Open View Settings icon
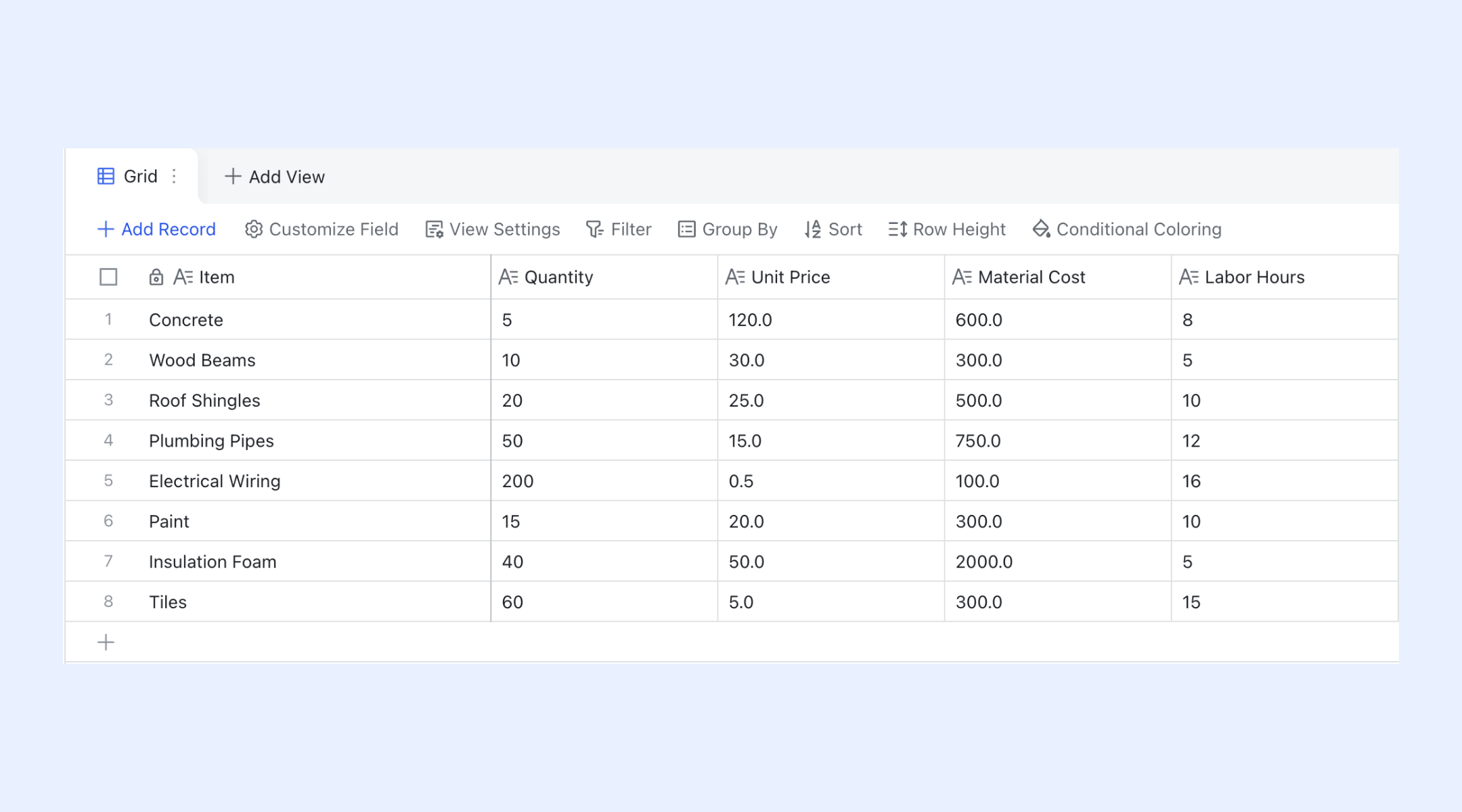 click(x=434, y=229)
